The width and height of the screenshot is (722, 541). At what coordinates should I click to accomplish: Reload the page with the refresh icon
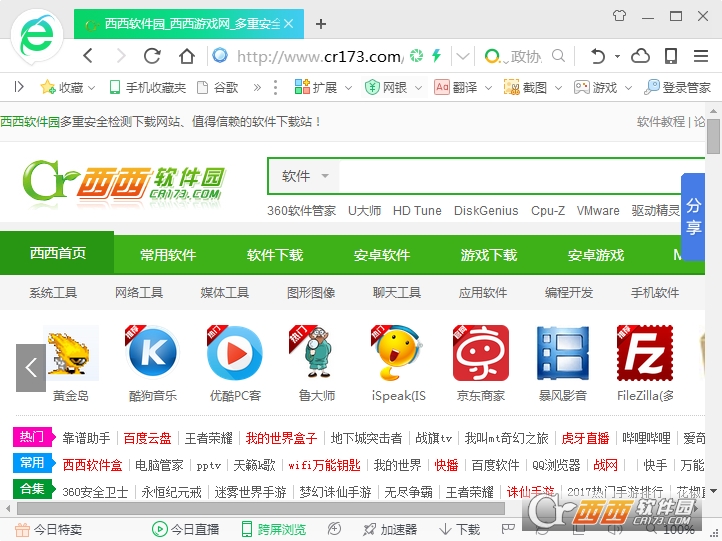tap(152, 56)
